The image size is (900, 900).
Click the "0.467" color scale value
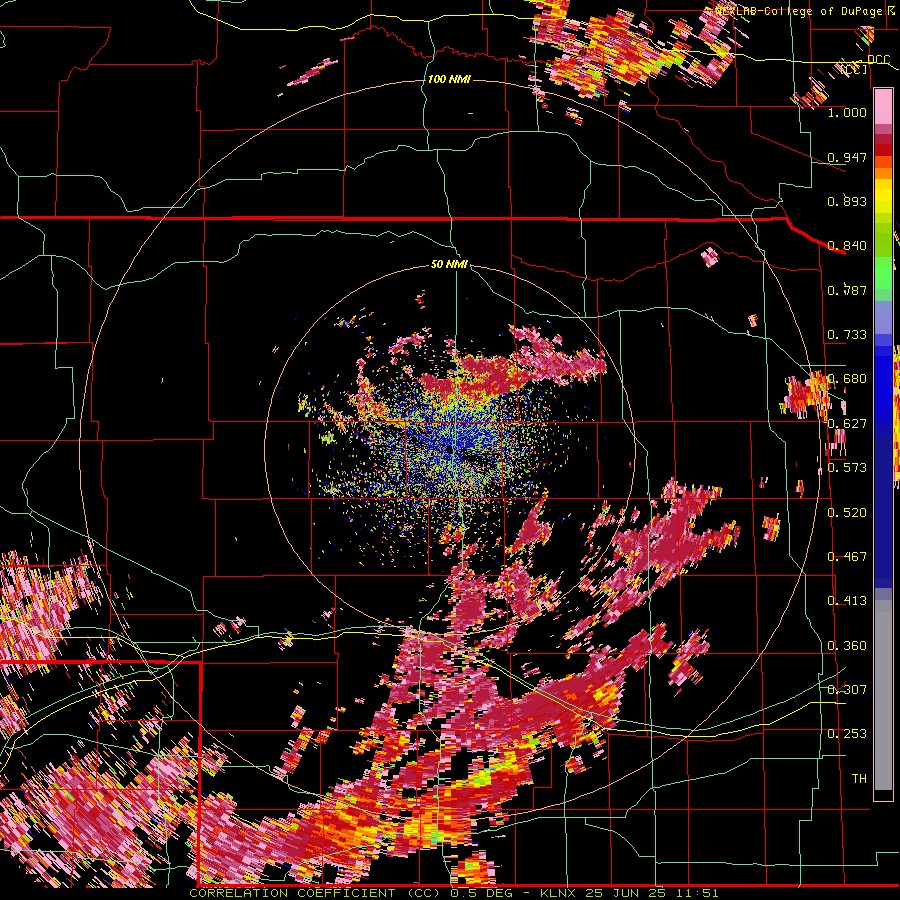[847, 557]
